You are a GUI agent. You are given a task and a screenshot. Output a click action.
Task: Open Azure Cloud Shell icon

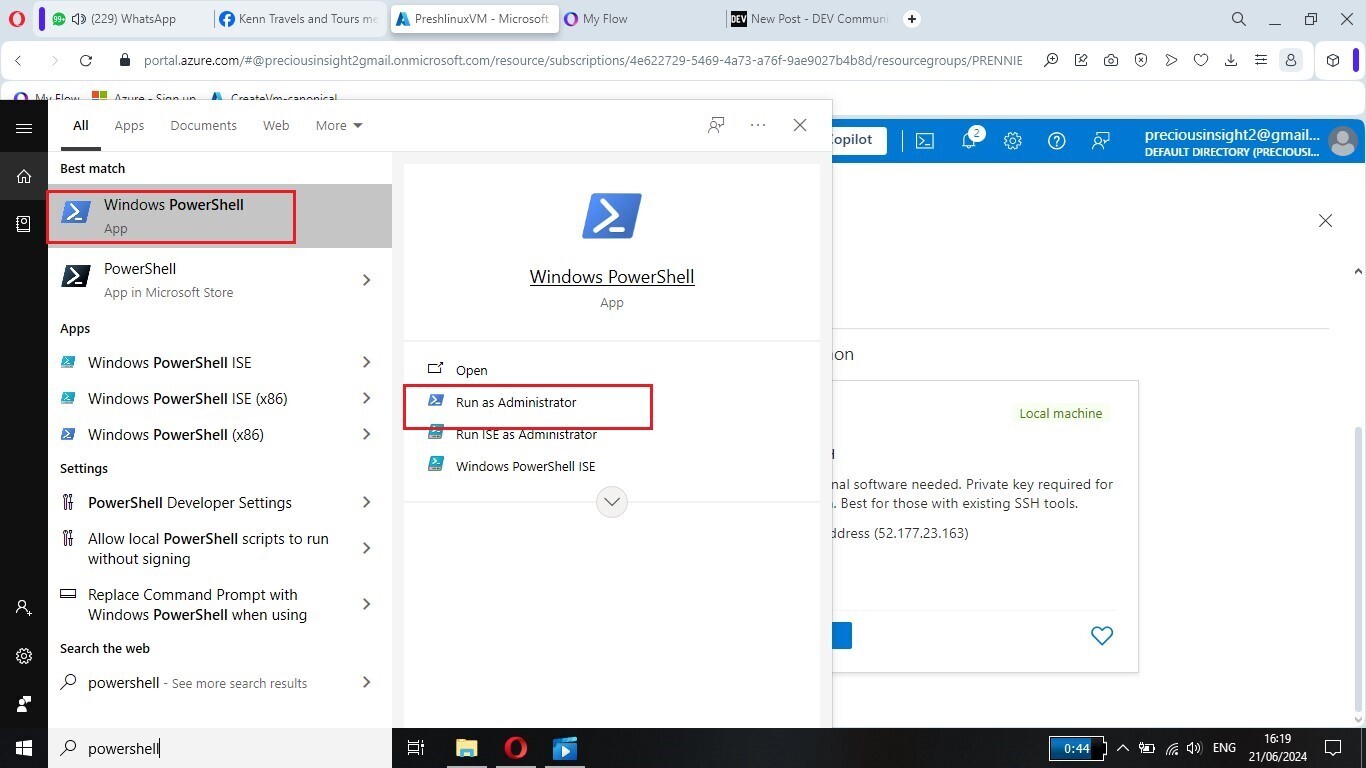click(925, 141)
